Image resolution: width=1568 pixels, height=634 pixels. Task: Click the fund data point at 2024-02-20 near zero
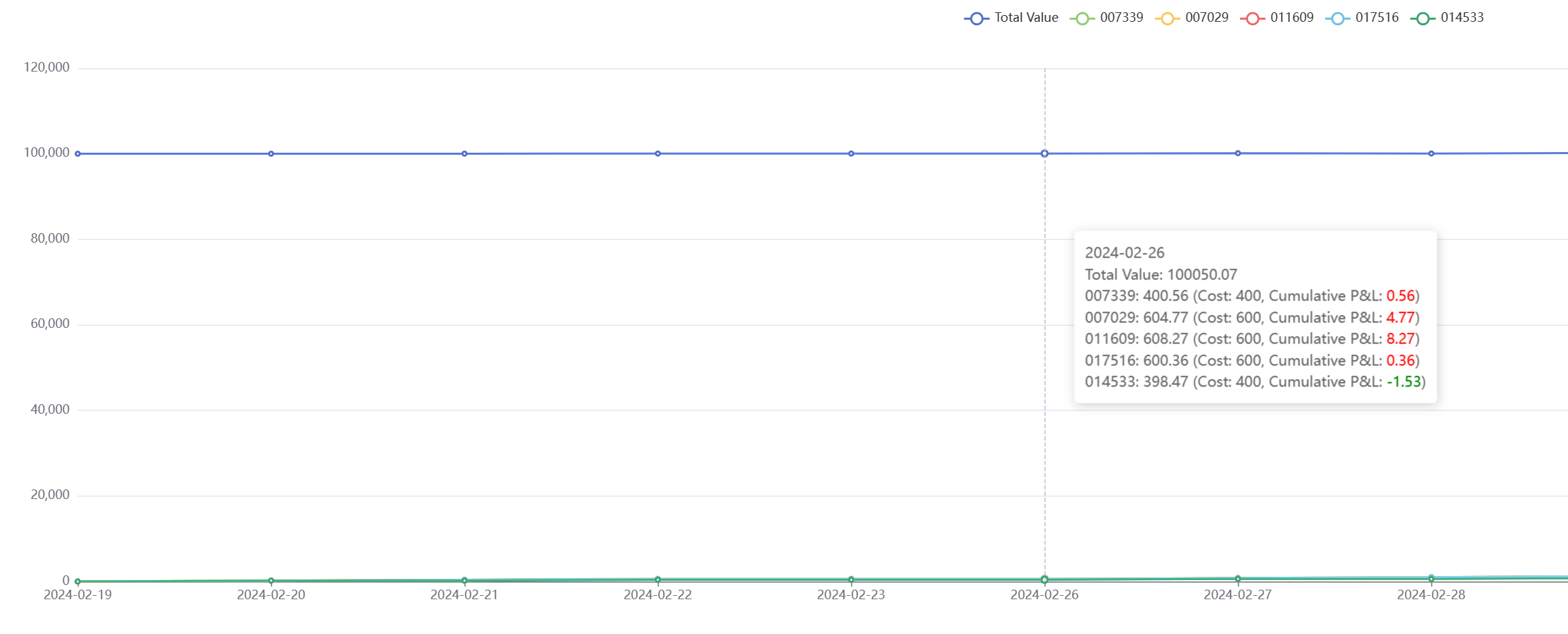(271, 581)
